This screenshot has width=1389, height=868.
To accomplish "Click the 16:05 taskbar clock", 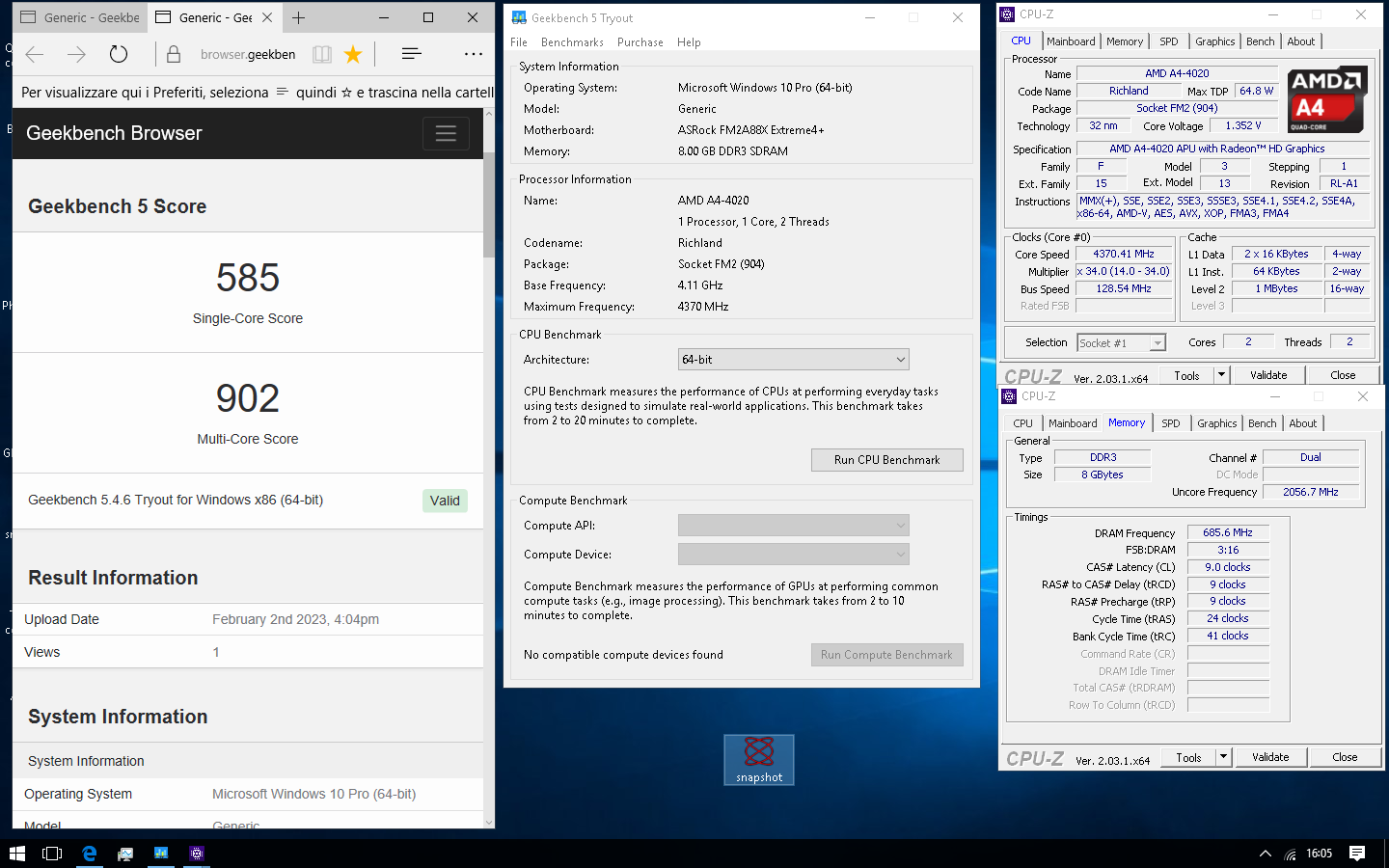I will 1319,854.
